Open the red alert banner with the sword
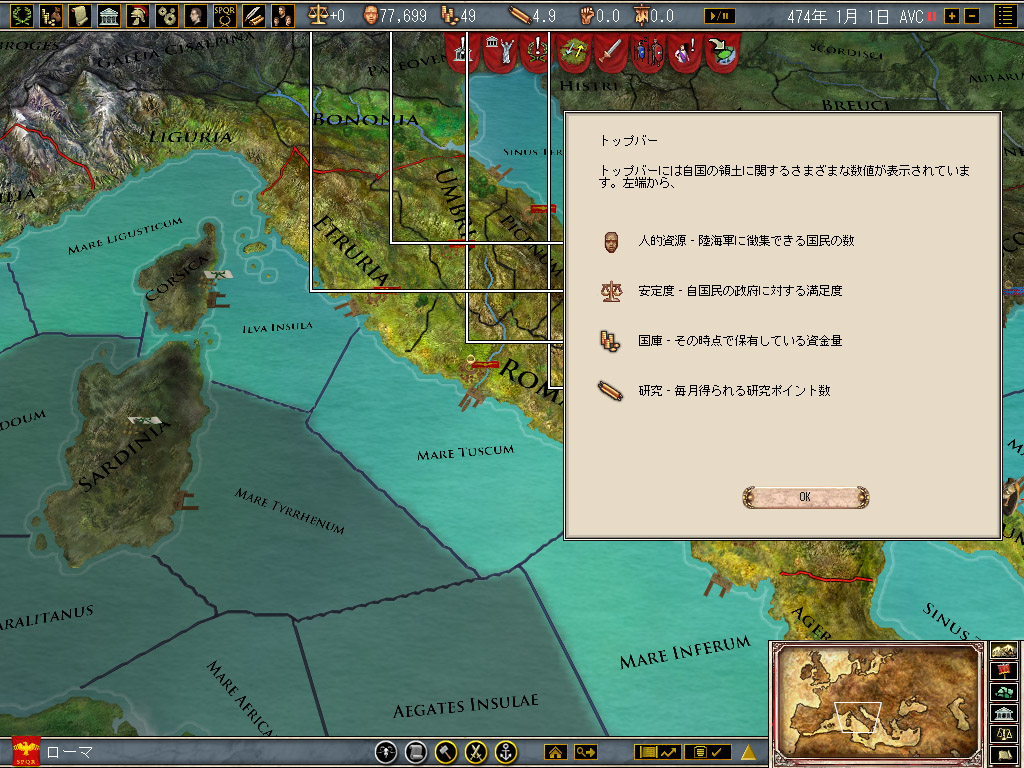 coord(612,52)
